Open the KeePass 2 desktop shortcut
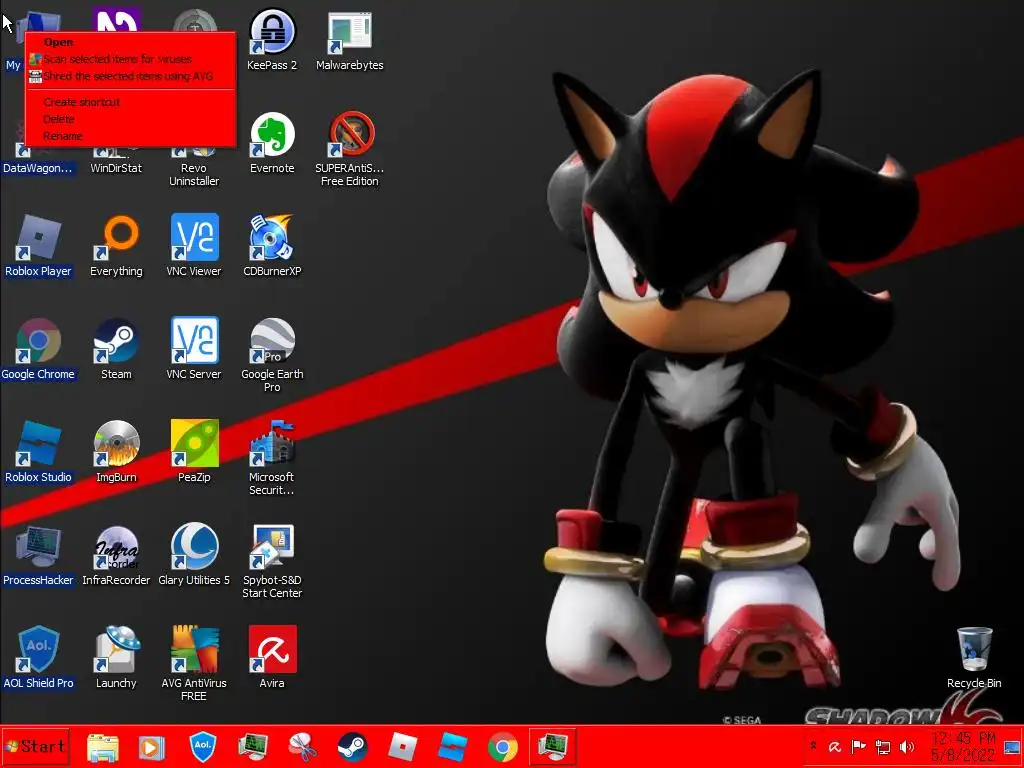Screen dimensions: 1024x768 click(272, 40)
